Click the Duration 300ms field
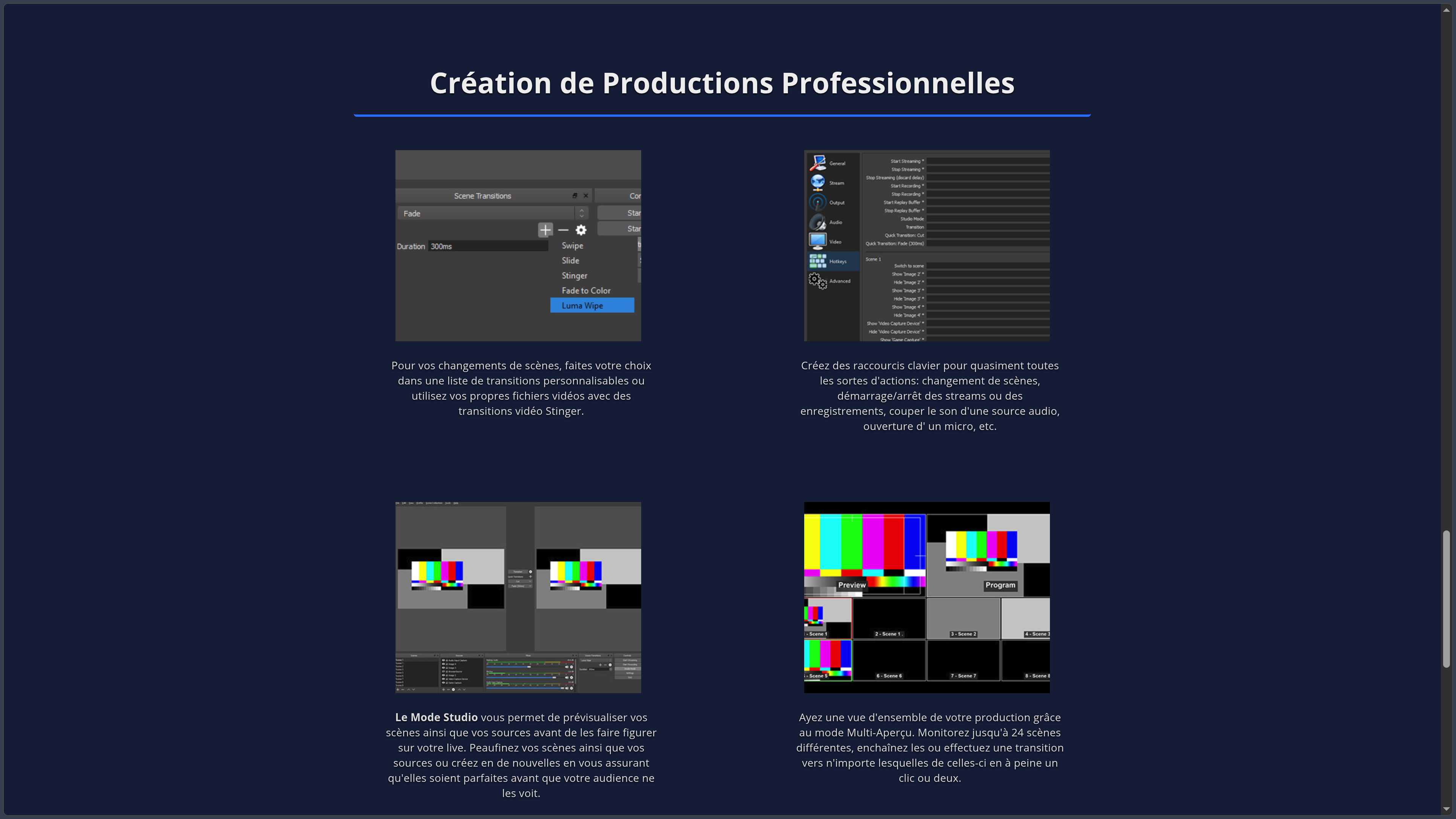1456x819 pixels. (x=488, y=246)
